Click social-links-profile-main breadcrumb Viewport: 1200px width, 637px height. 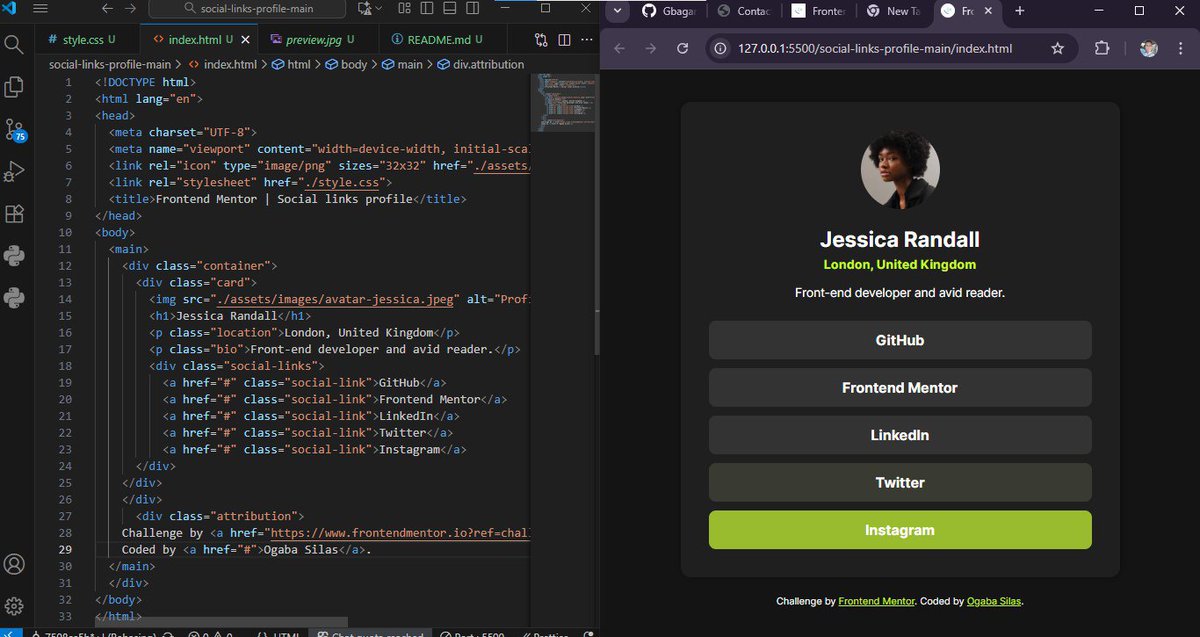110,64
